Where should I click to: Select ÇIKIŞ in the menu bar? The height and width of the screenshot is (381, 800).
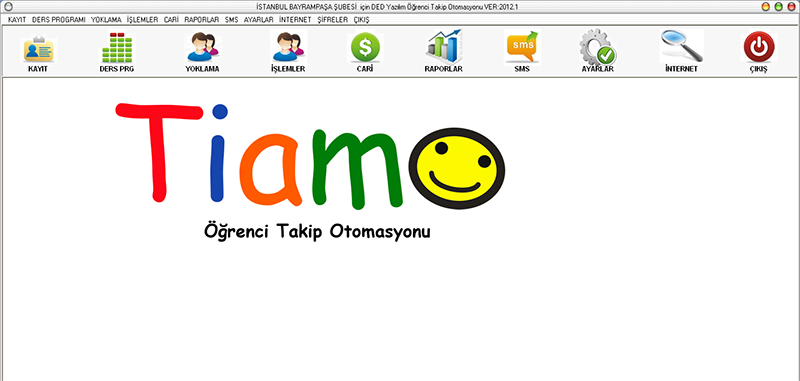pos(361,20)
